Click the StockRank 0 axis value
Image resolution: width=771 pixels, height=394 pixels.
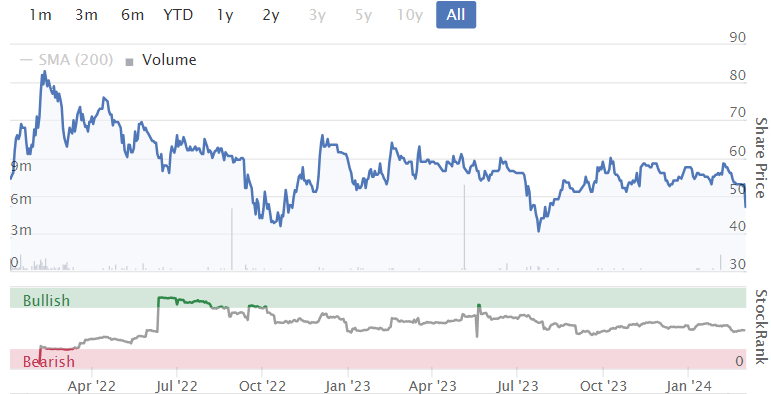(740, 362)
